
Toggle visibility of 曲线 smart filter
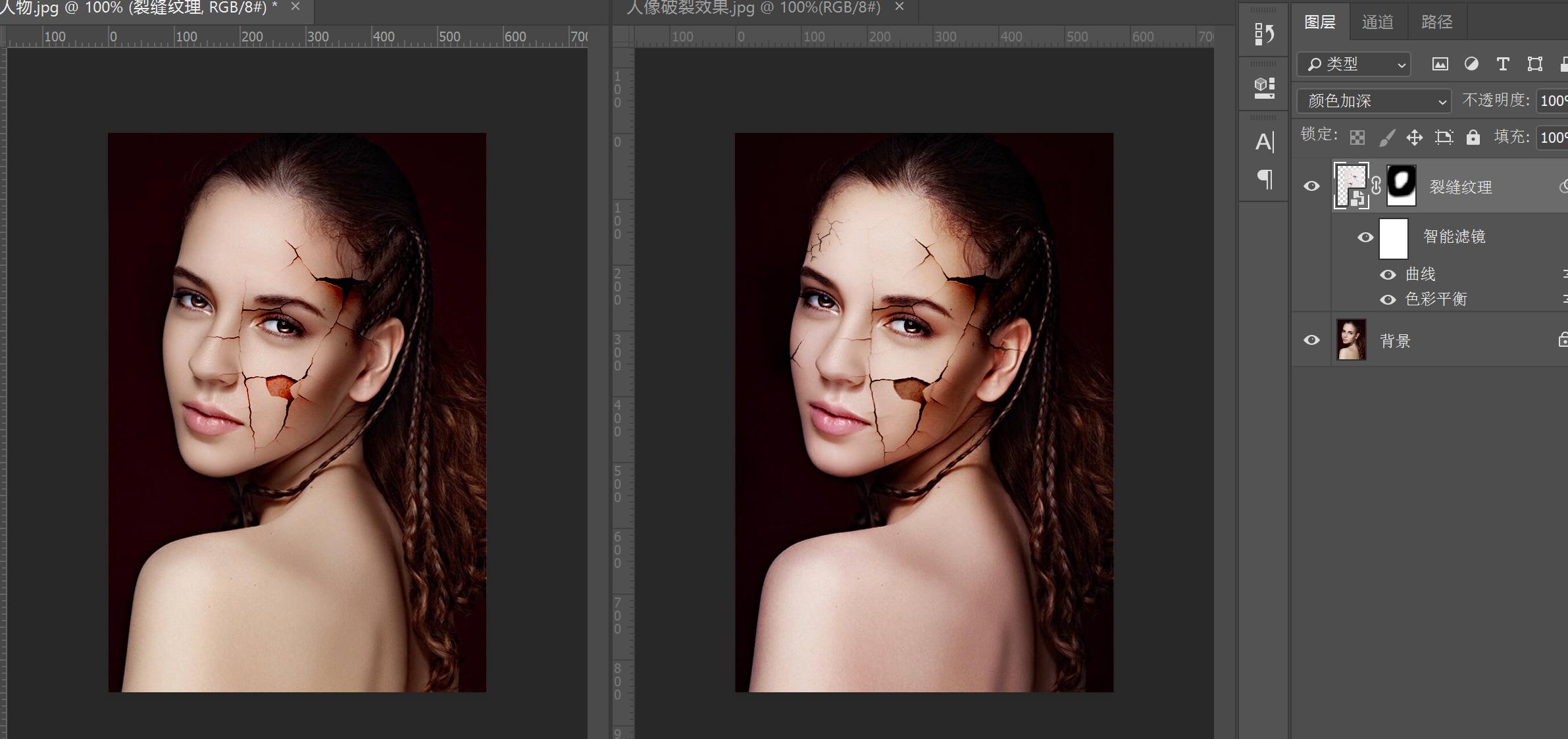[x=1388, y=274]
